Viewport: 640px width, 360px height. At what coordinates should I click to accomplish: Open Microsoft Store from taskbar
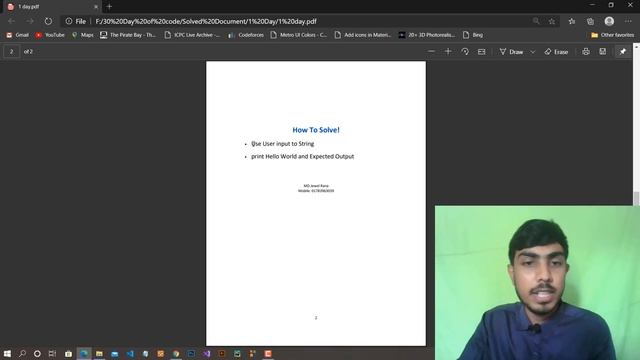(68, 353)
